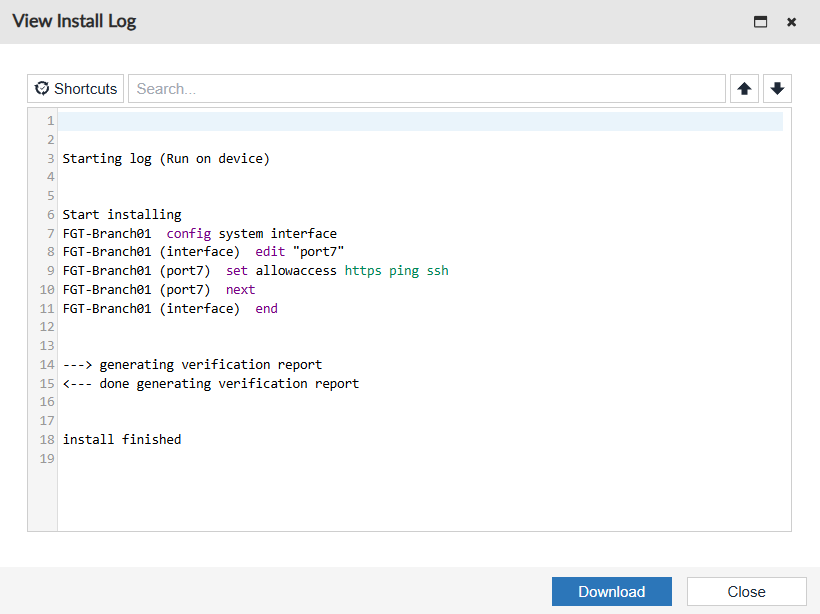The height and width of the screenshot is (614, 820).
Task: Click the downward search navigation arrow
Action: tap(777, 88)
